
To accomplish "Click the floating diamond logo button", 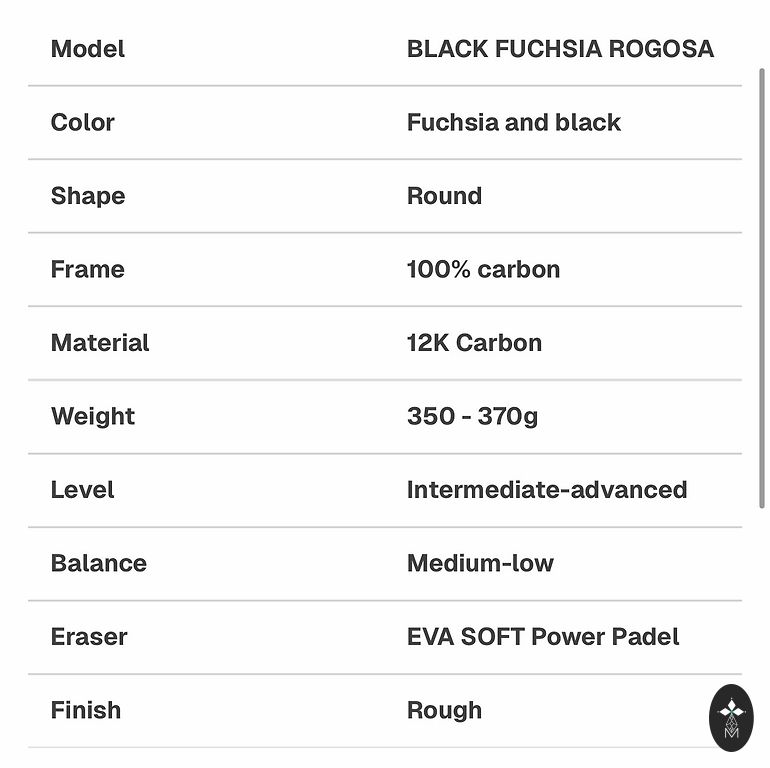I will pyautogui.click(x=731, y=717).
